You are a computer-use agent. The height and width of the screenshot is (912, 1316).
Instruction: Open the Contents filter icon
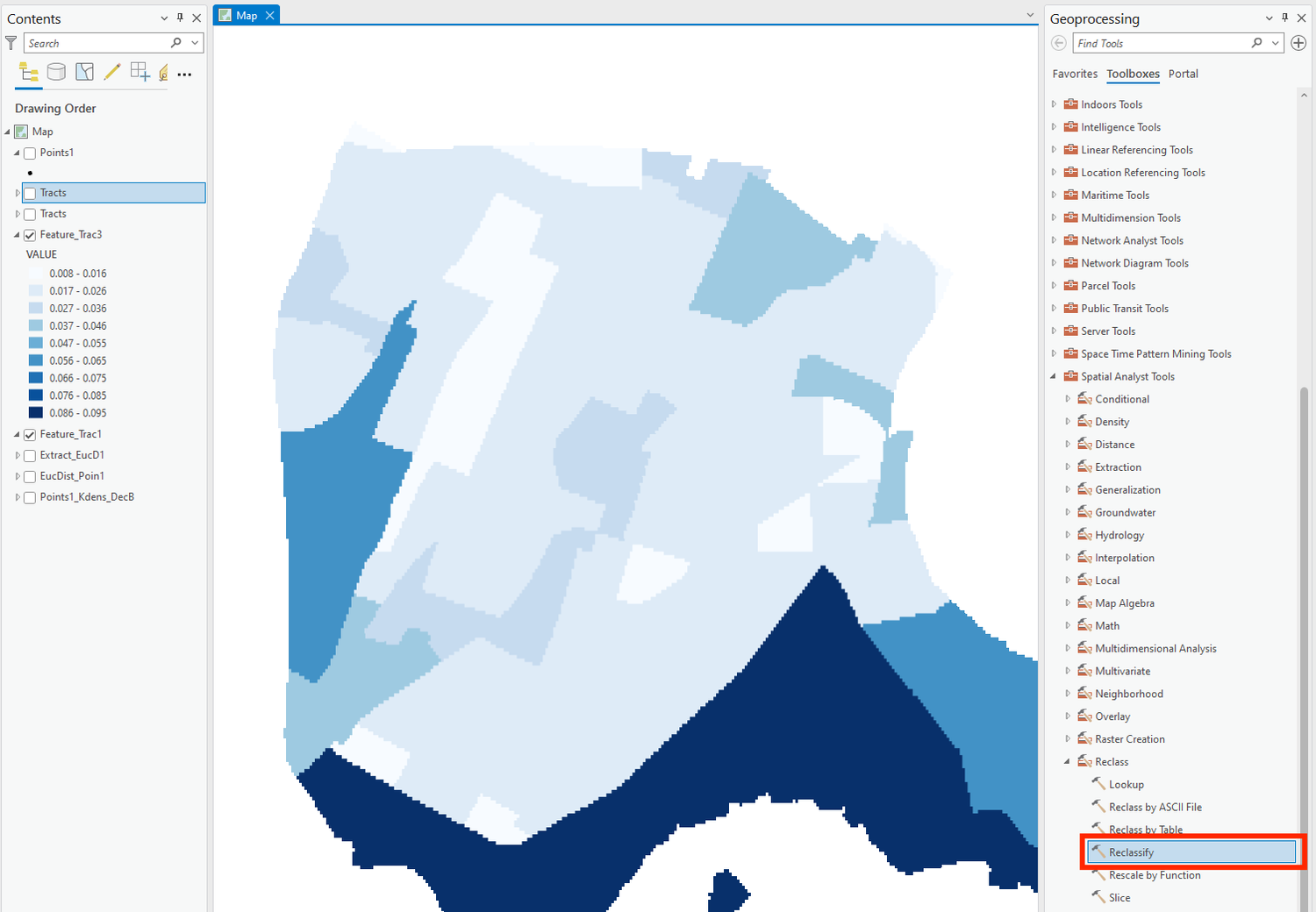tap(11, 42)
